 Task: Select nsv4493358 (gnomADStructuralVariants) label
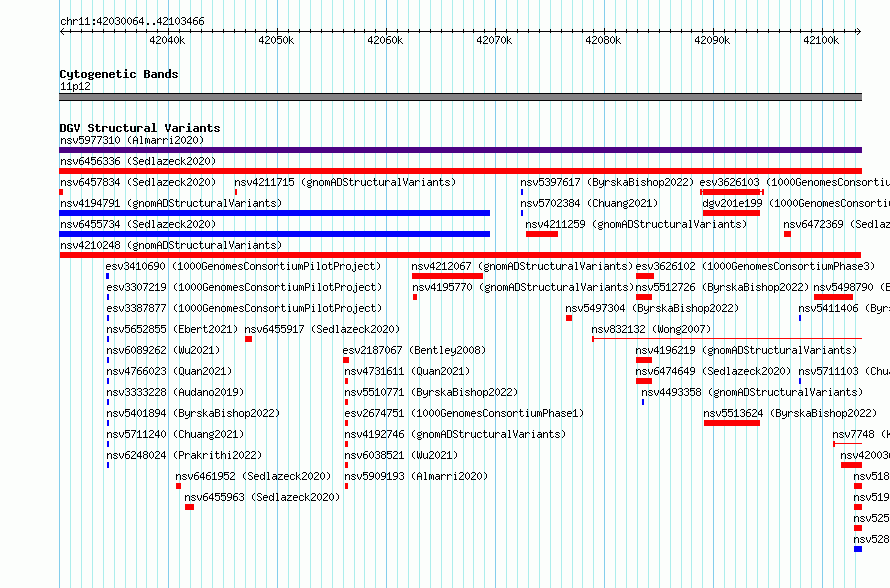tap(752, 392)
